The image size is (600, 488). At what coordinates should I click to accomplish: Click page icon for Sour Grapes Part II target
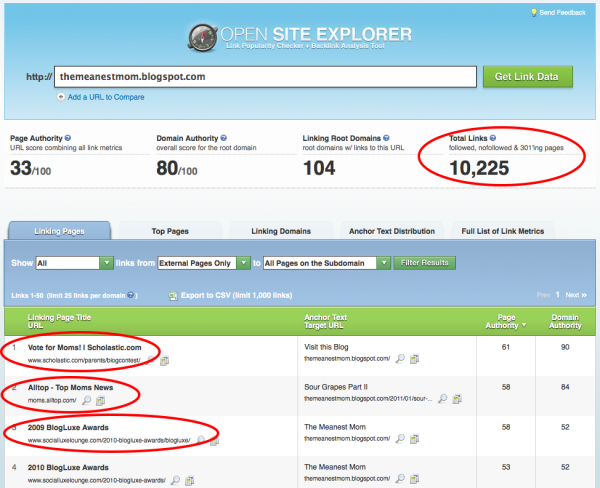pos(457,399)
